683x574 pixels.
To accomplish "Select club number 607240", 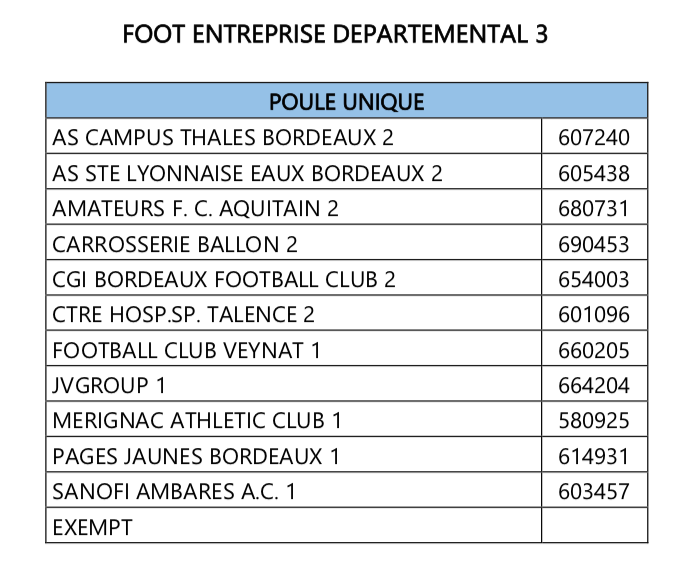I will point(594,138).
